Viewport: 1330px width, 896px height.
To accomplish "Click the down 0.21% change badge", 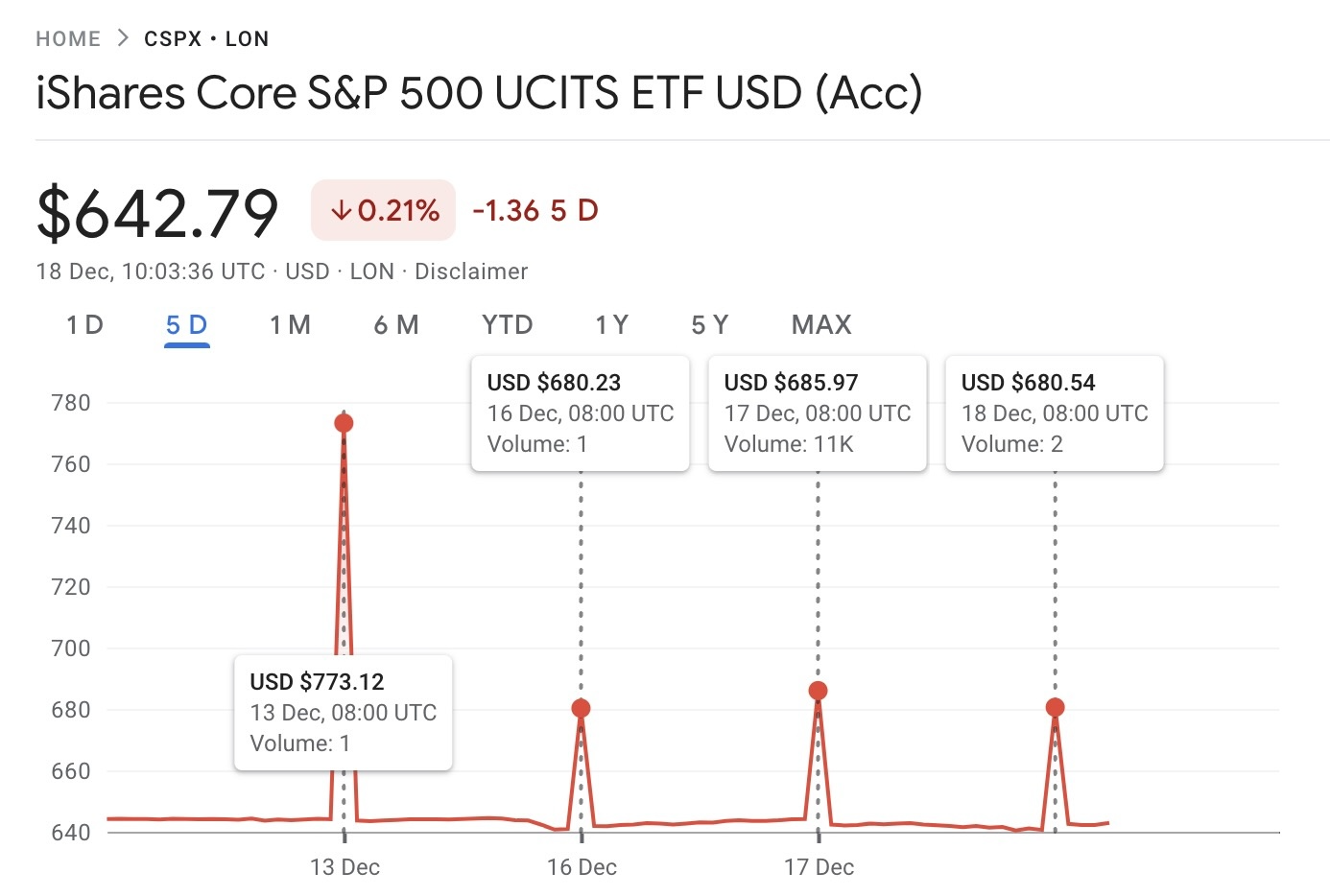I will (x=383, y=210).
